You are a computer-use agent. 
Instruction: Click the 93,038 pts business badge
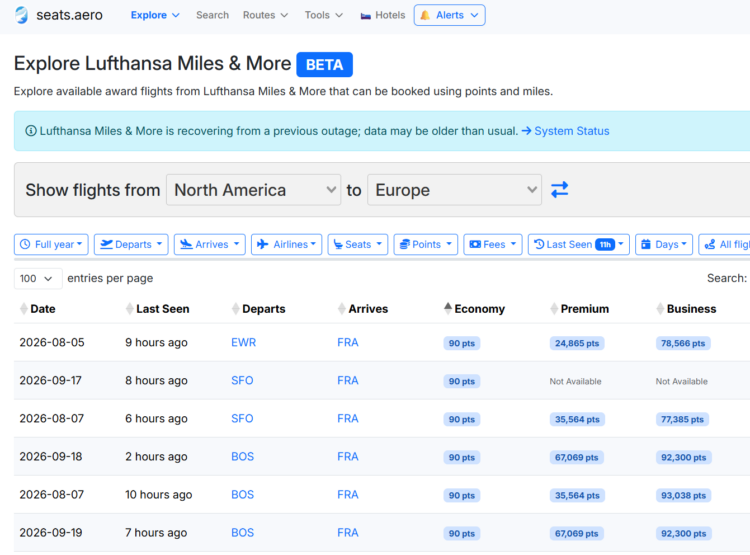coord(683,495)
